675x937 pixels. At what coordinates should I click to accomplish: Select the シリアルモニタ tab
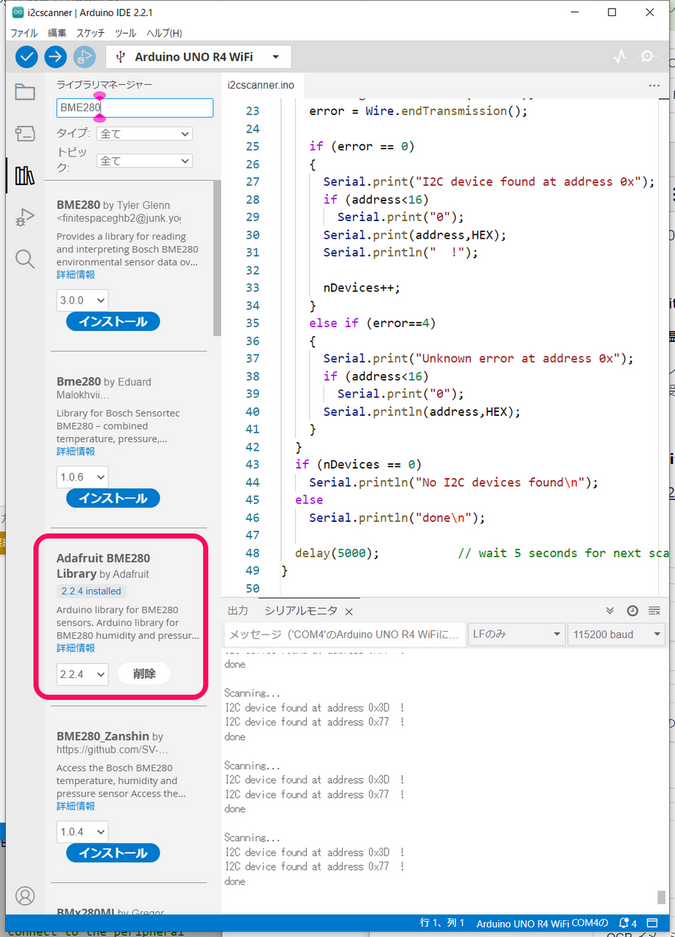tap(301, 611)
